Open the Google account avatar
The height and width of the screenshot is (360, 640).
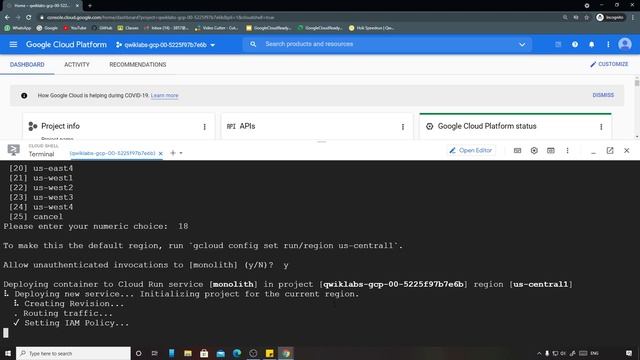click(x=624, y=44)
